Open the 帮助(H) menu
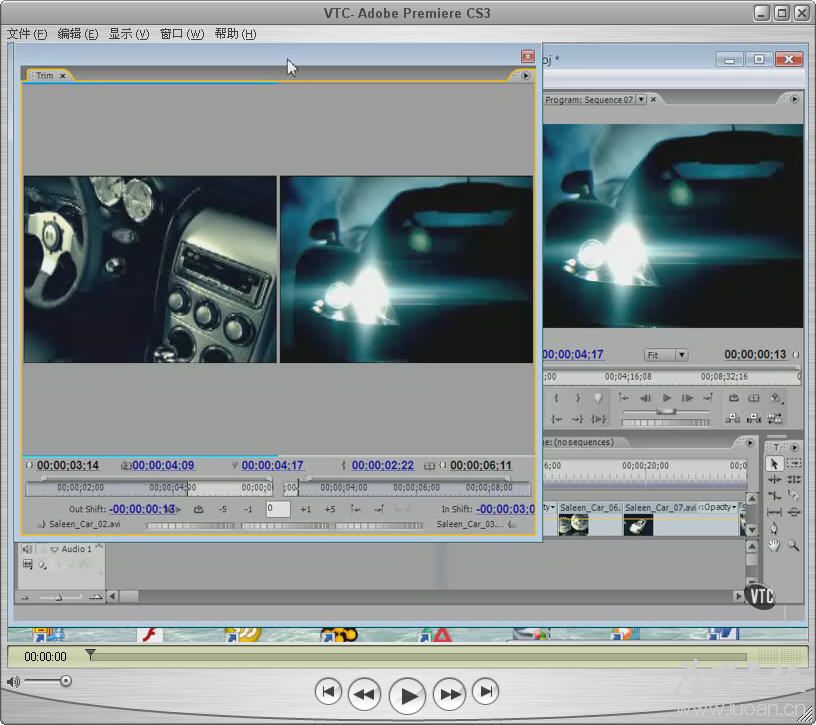The height and width of the screenshot is (725, 816). click(x=235, y=34)
